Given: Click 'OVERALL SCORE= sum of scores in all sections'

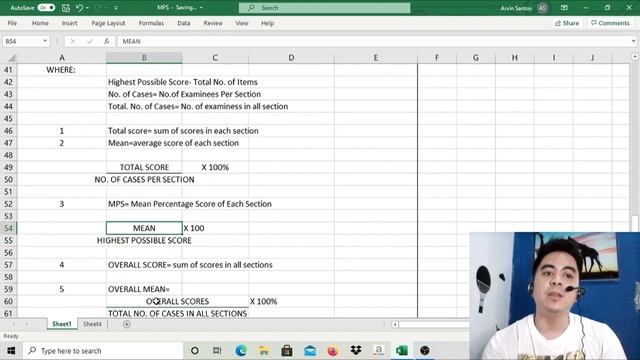Looking at the screenshot, I should (x=190, y=265).
